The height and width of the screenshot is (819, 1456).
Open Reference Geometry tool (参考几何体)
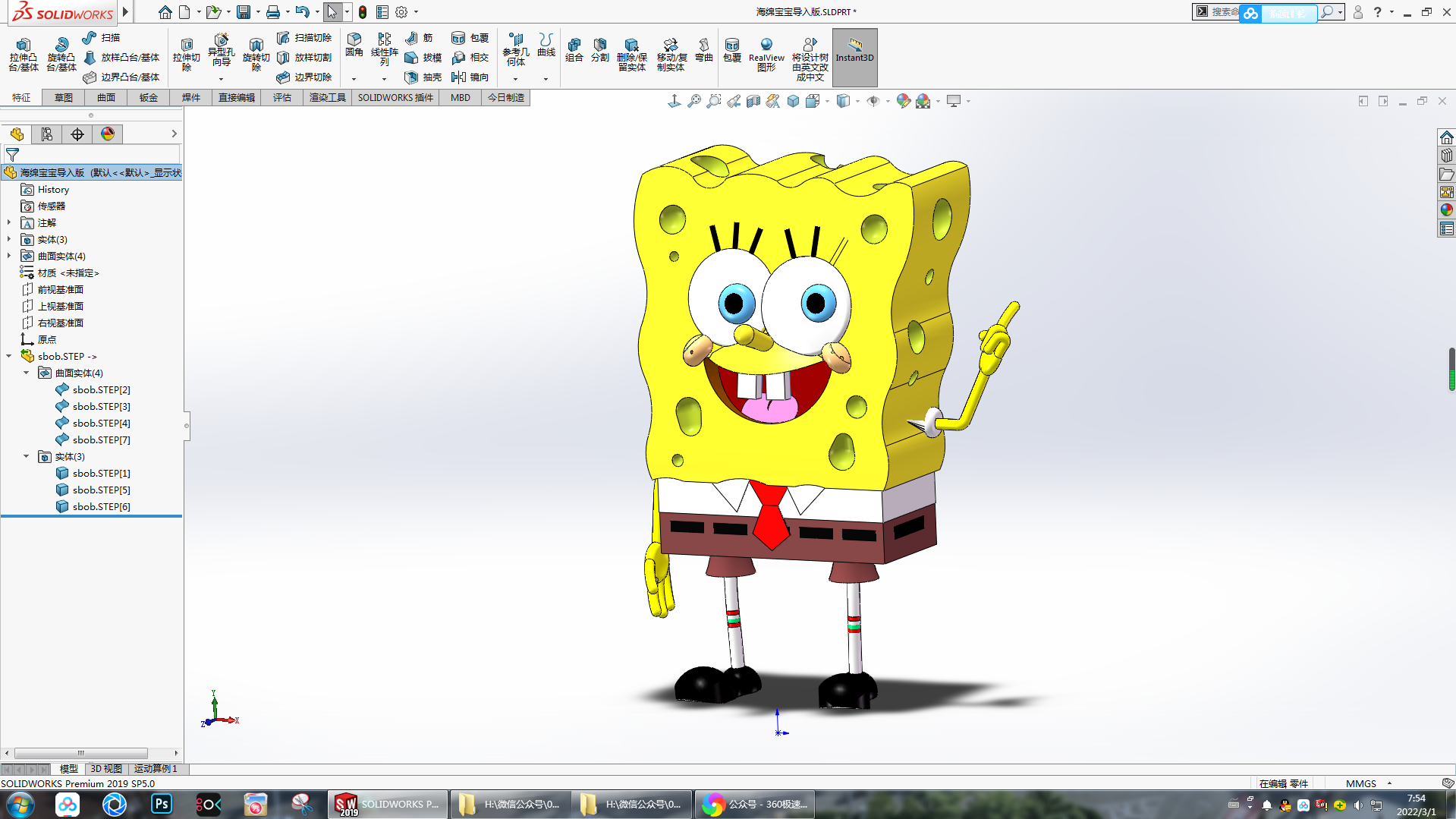tap(516, 50)
